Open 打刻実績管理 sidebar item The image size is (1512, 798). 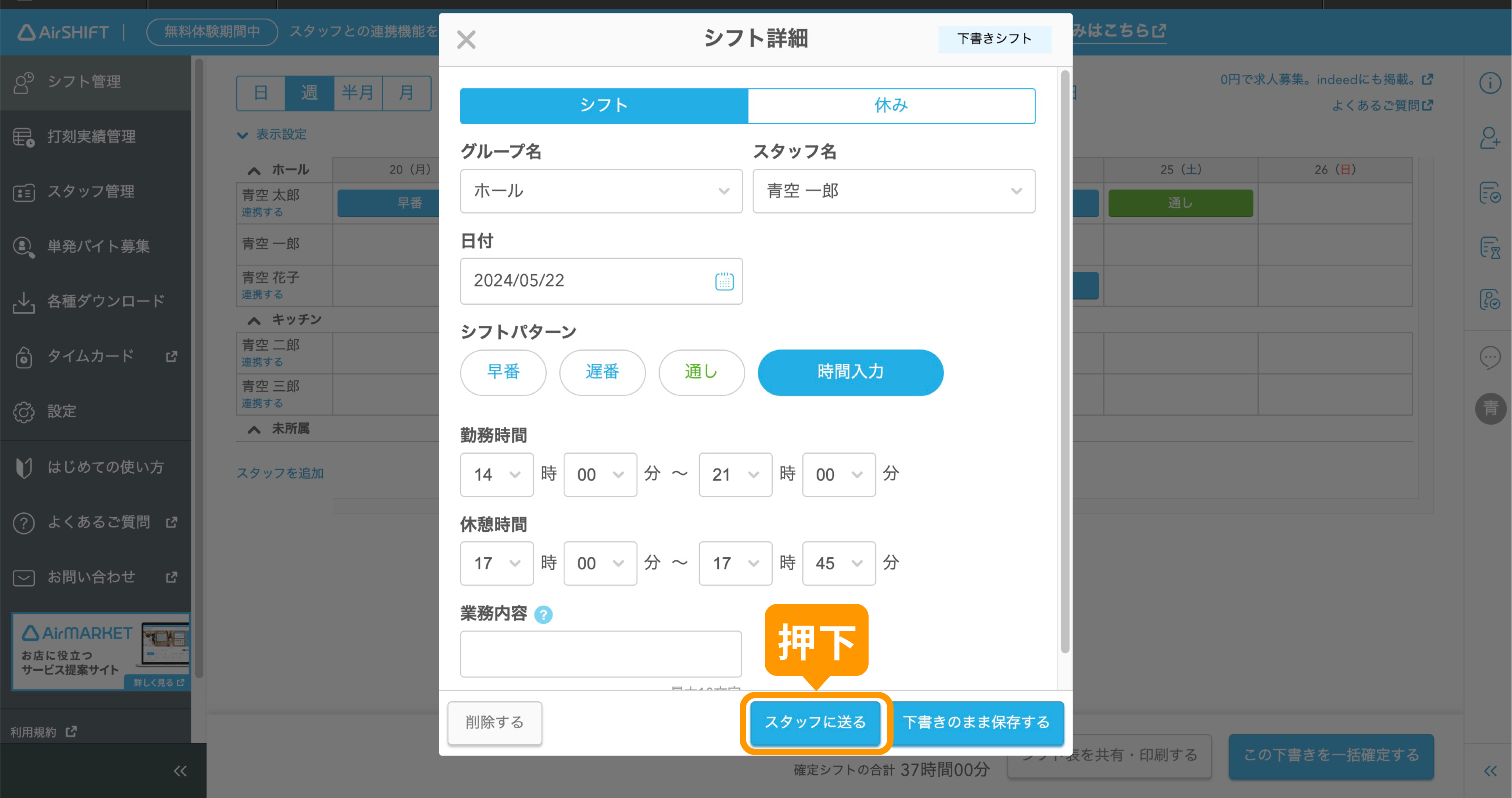tap(95, 137)
